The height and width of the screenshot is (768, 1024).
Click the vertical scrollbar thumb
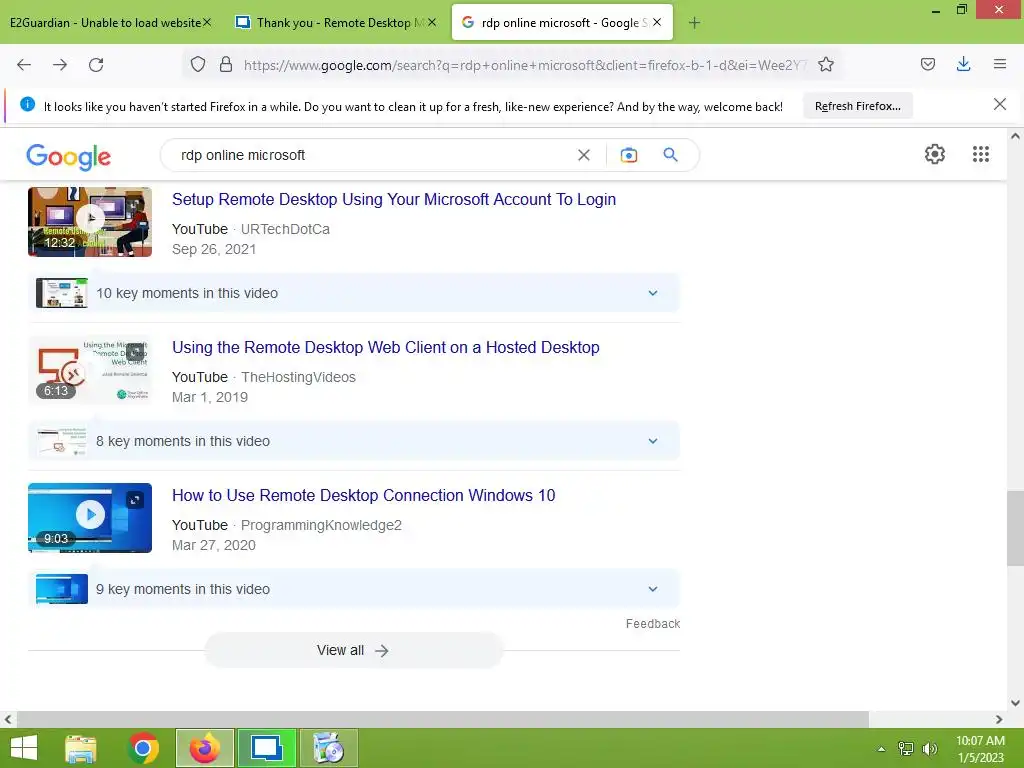point(1016,528)
